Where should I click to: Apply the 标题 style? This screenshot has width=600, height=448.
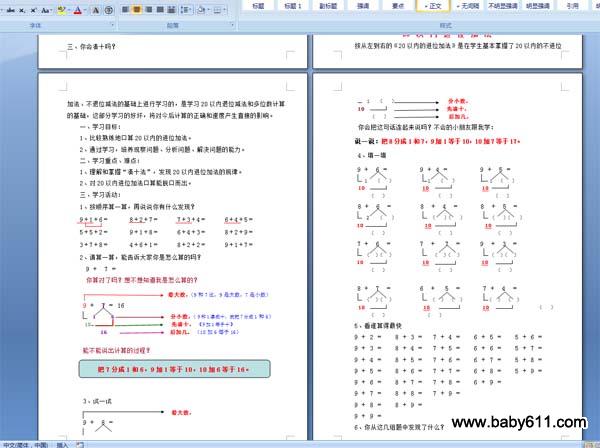point(258,5)
